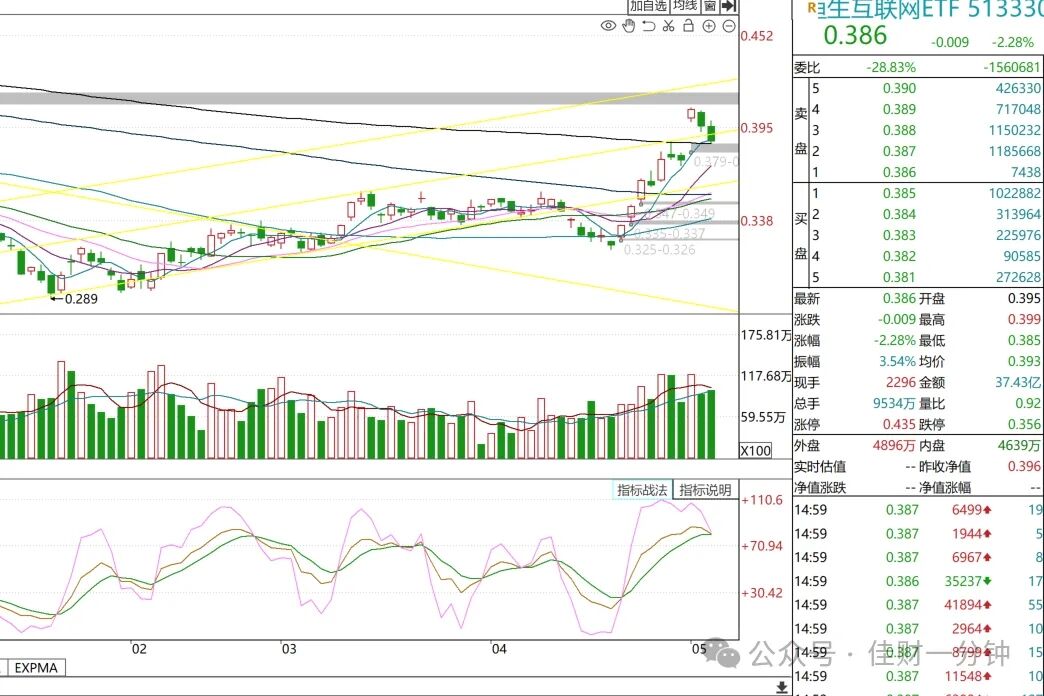The height and width of the screenshot is (696, 1044).
Task: Select the hand pan tool
Action: pyautogui.click(x=629, y=26)
